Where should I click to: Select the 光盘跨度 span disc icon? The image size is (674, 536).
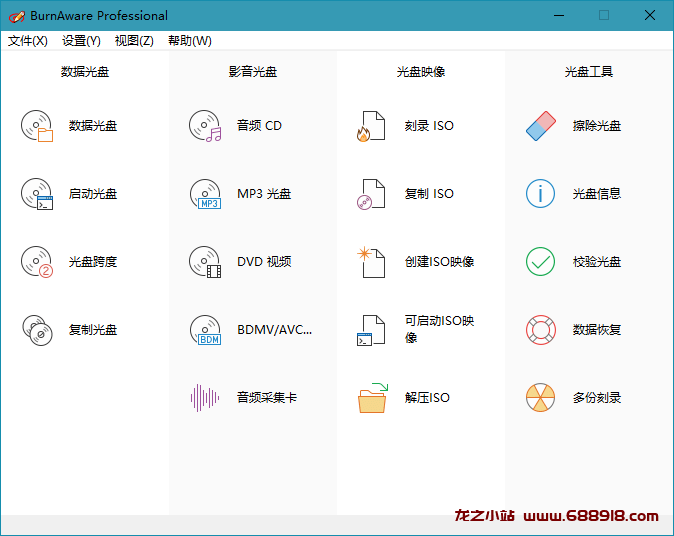pyautogui.click(x=37, y=262)
